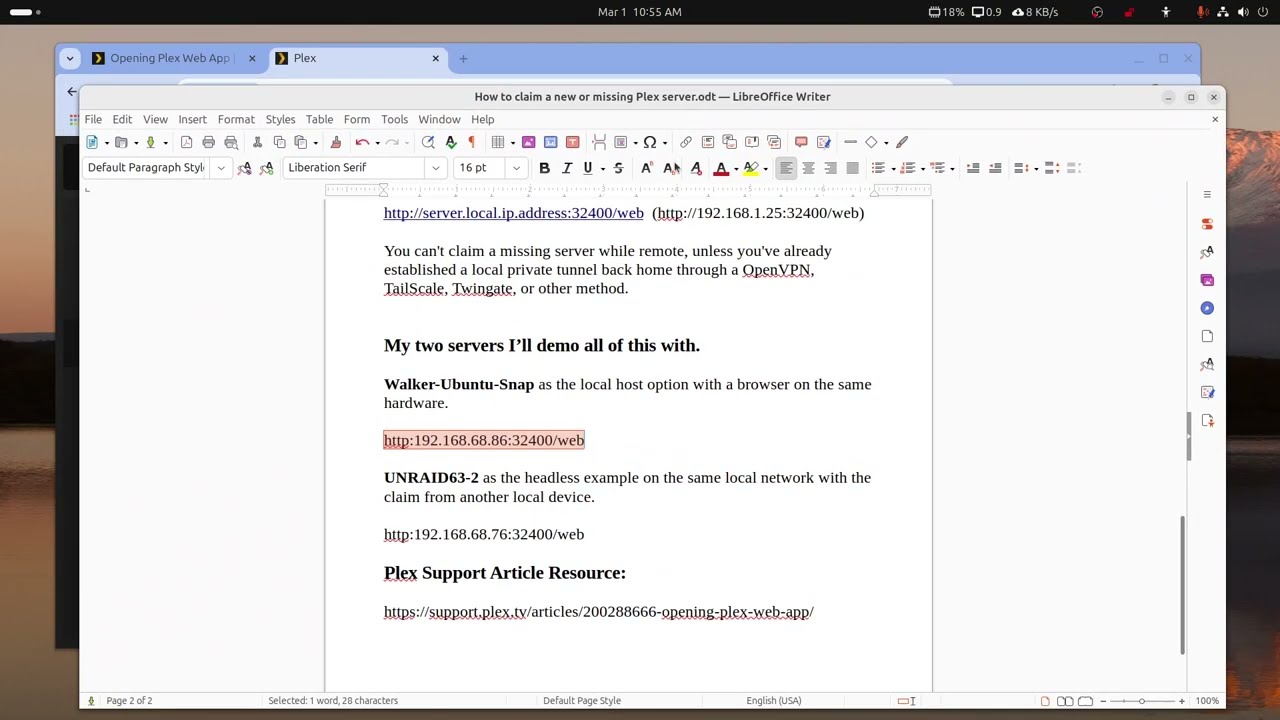Open the File menu

click(93, 119)
